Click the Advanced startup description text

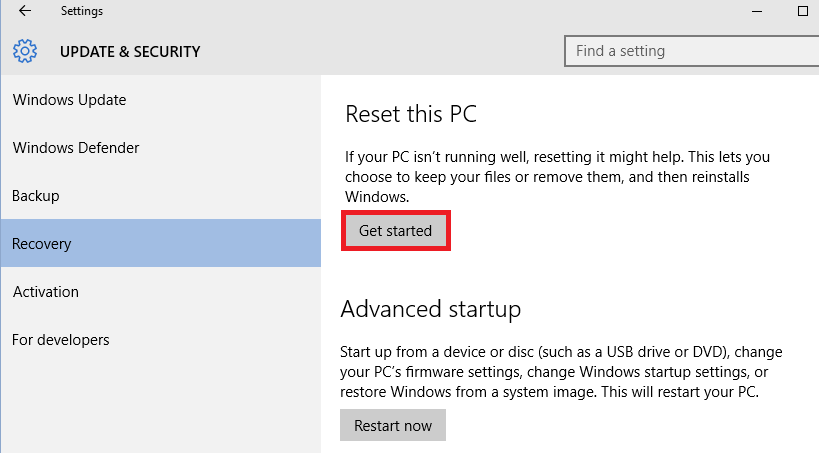click(x=560, y=372)
